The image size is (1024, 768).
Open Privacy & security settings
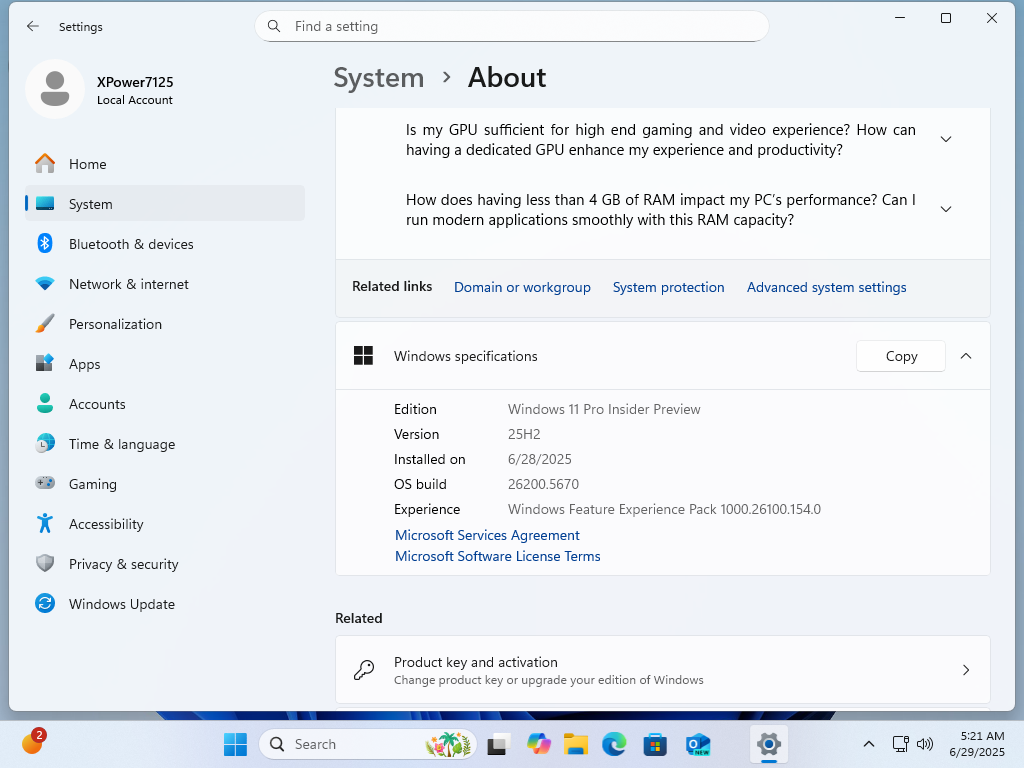(x=165, y=564)
